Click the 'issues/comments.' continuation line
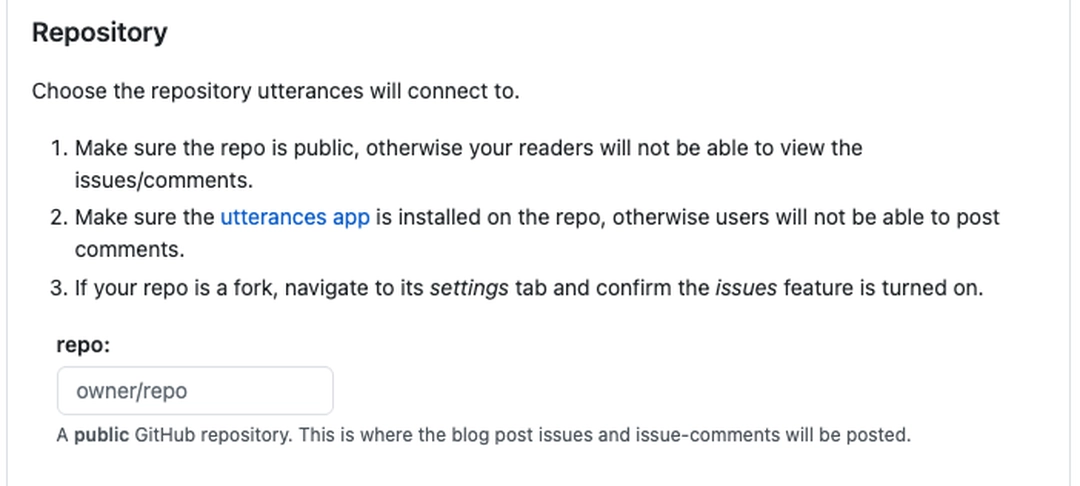1080x486 pixels. (164, 180)
